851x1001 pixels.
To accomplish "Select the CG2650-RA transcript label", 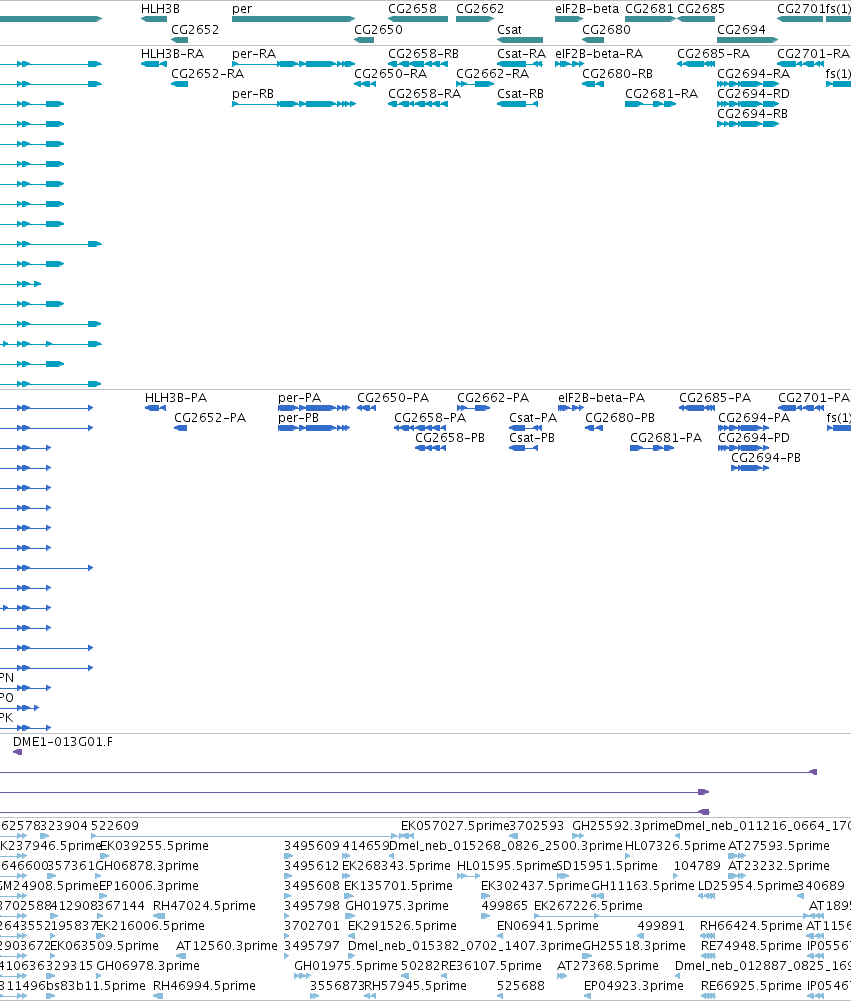I will [390, 73].
